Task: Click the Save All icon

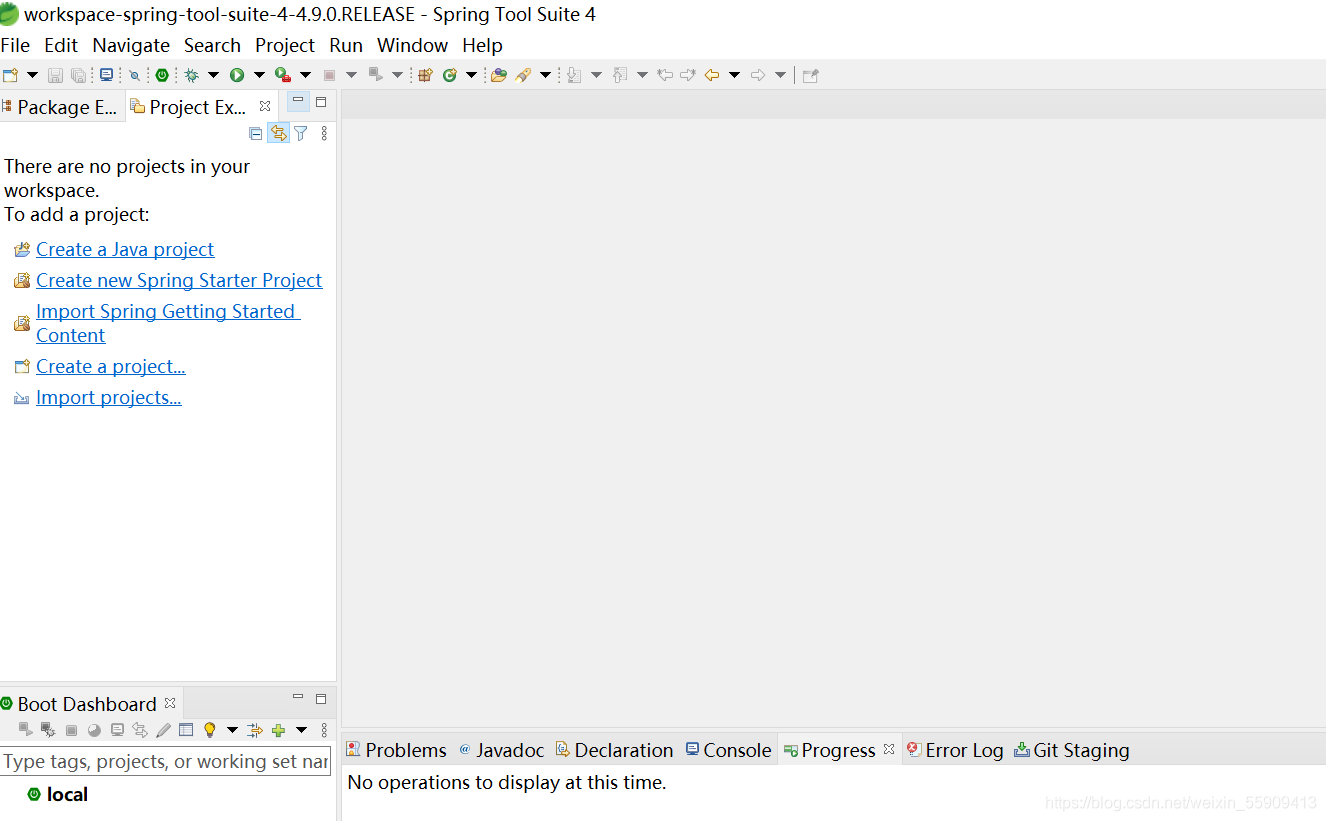Action: [78, 75]
